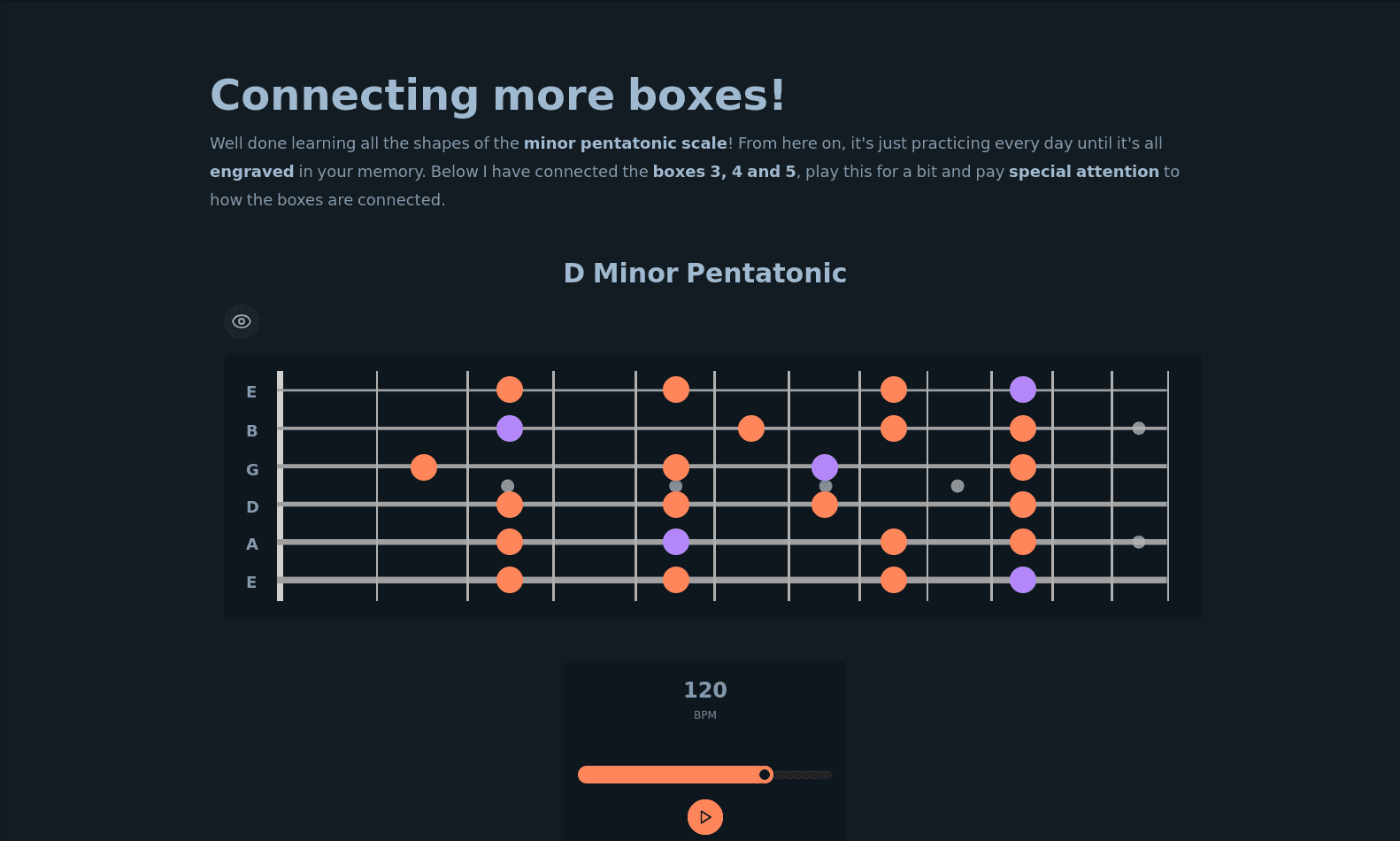Viewport: 1400px width, 841px height.
Task: Click the purple note on the B string
Action: [510, 428]
